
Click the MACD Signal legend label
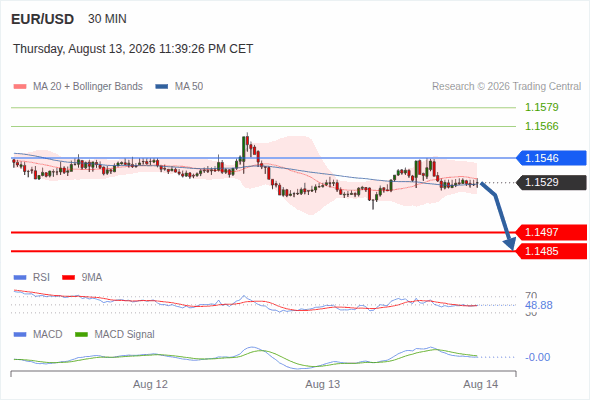click(x=125, y=335)
